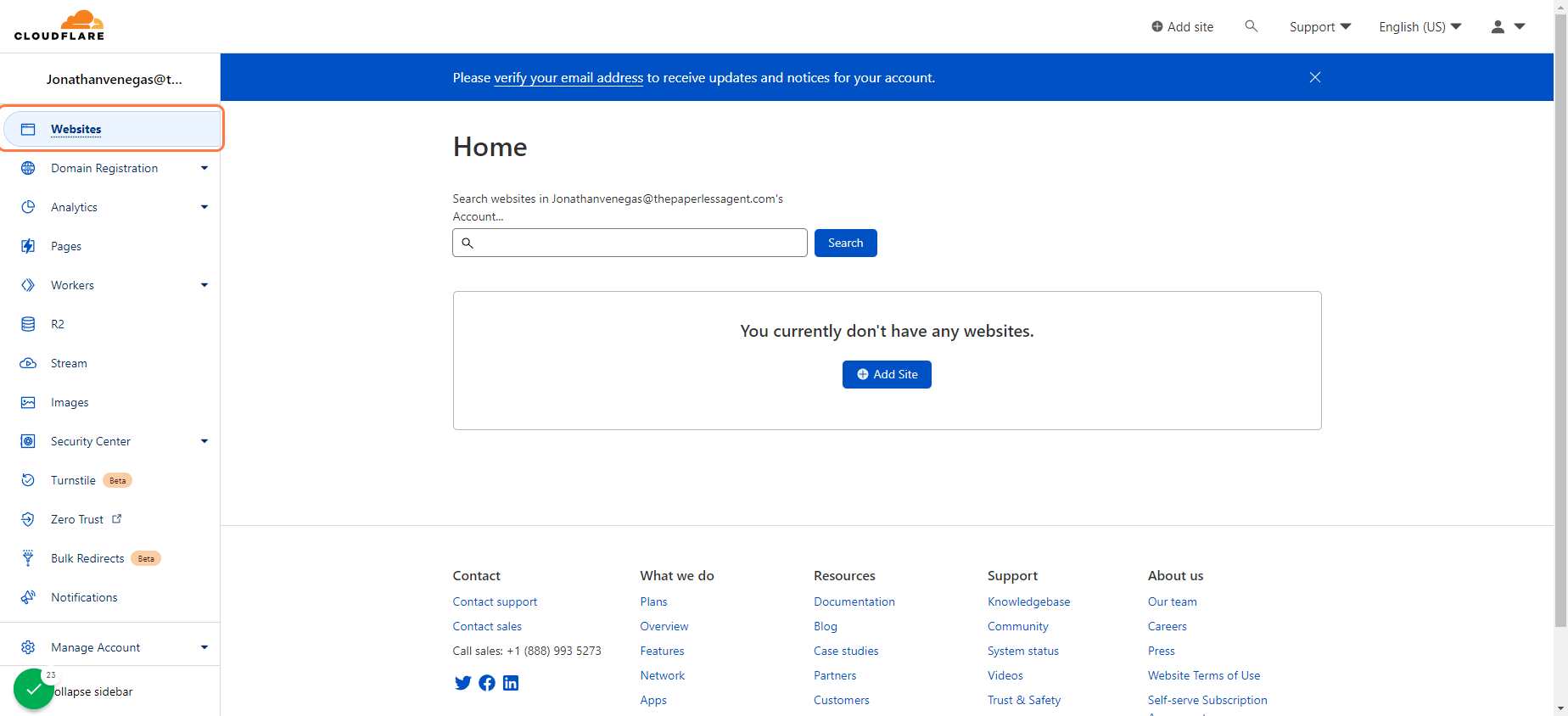Expand the Domain Registration submenu arrow
The height and width of the screenshot is (716, 1568).
tap(204, 168)
